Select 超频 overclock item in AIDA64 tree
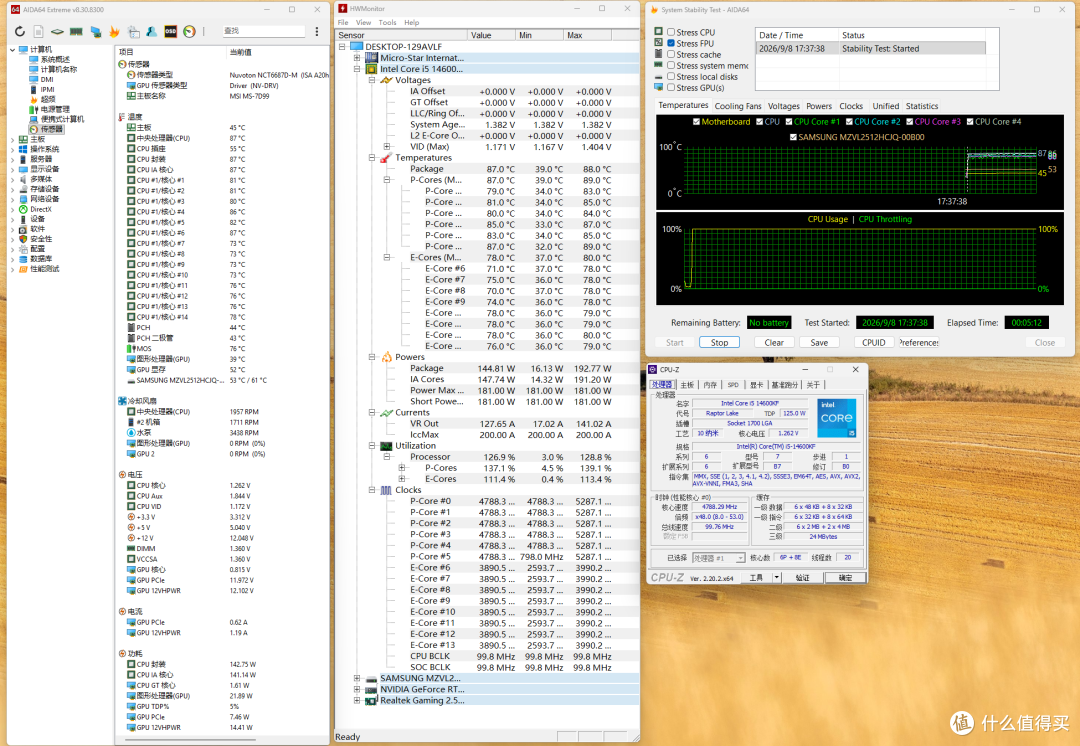 pos(48,99)
